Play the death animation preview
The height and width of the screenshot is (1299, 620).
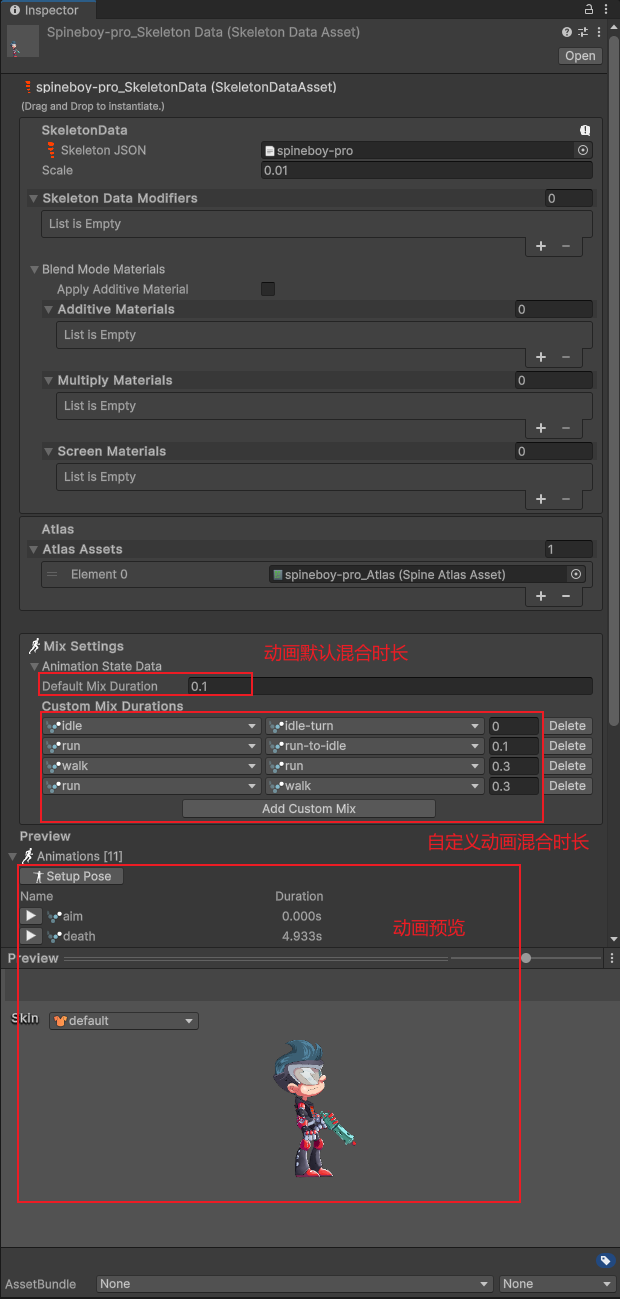(x=31, y=936)
